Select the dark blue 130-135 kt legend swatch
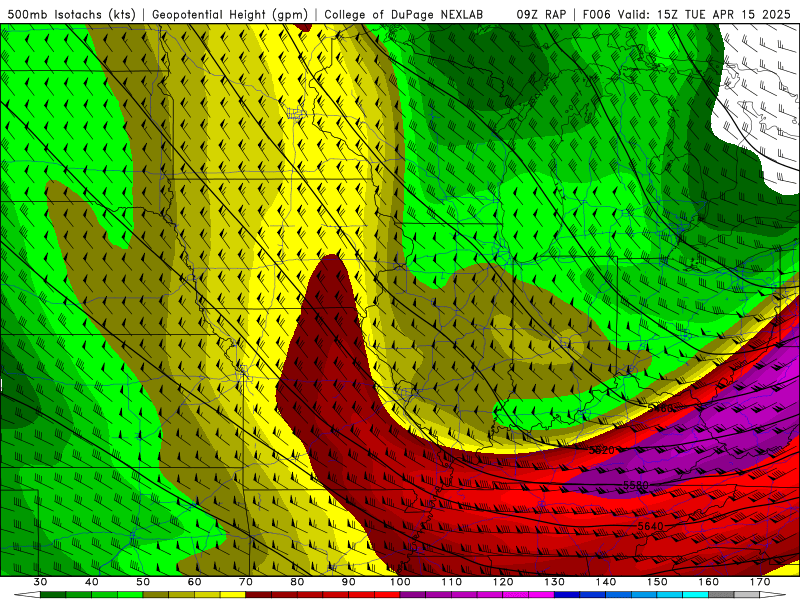This screenshot has height=600, width=800. [x=567, y=595]
